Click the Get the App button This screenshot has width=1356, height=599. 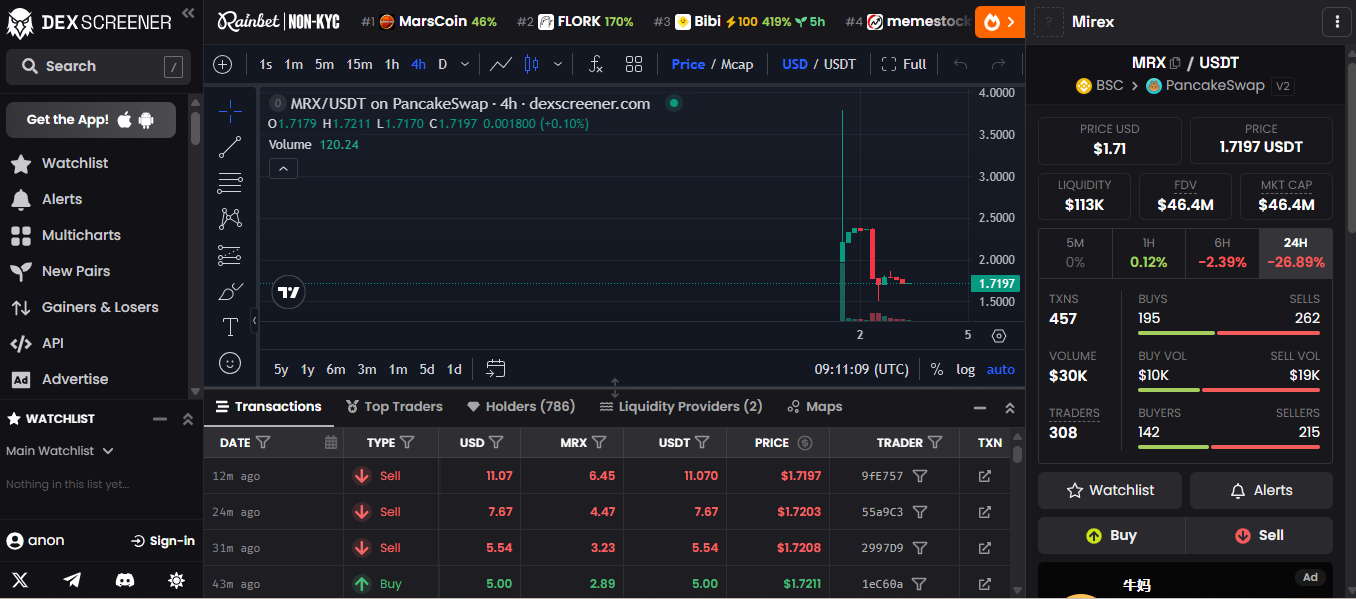(91, 120)
